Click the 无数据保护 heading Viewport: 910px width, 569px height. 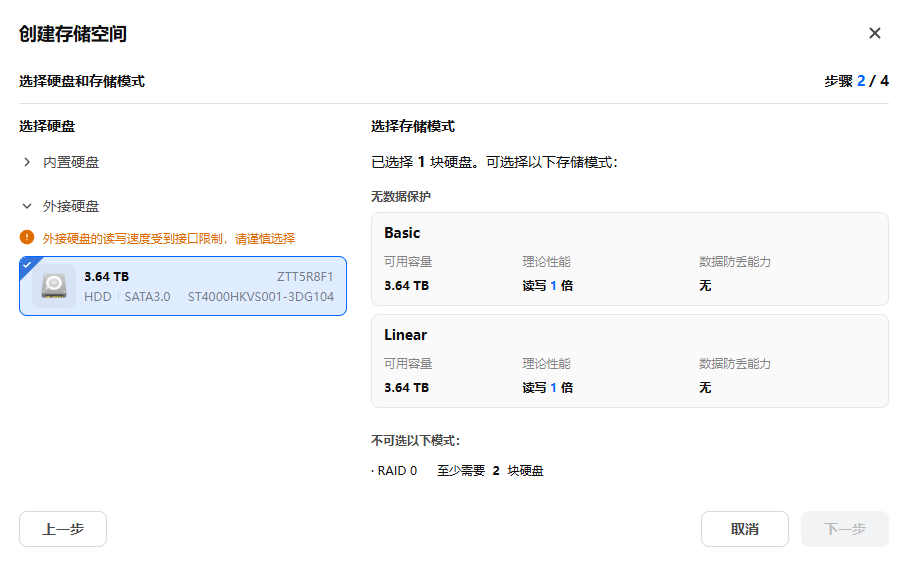401,197
